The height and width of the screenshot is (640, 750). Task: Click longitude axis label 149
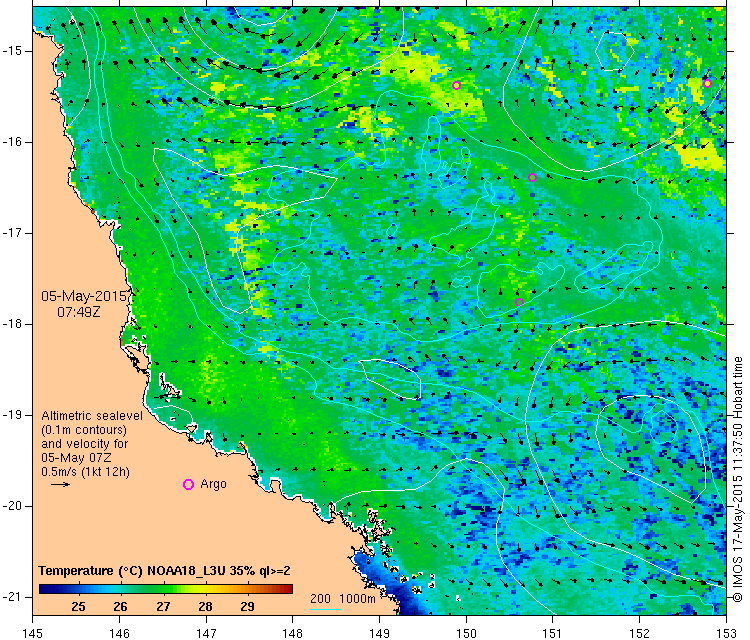[379, 633]
